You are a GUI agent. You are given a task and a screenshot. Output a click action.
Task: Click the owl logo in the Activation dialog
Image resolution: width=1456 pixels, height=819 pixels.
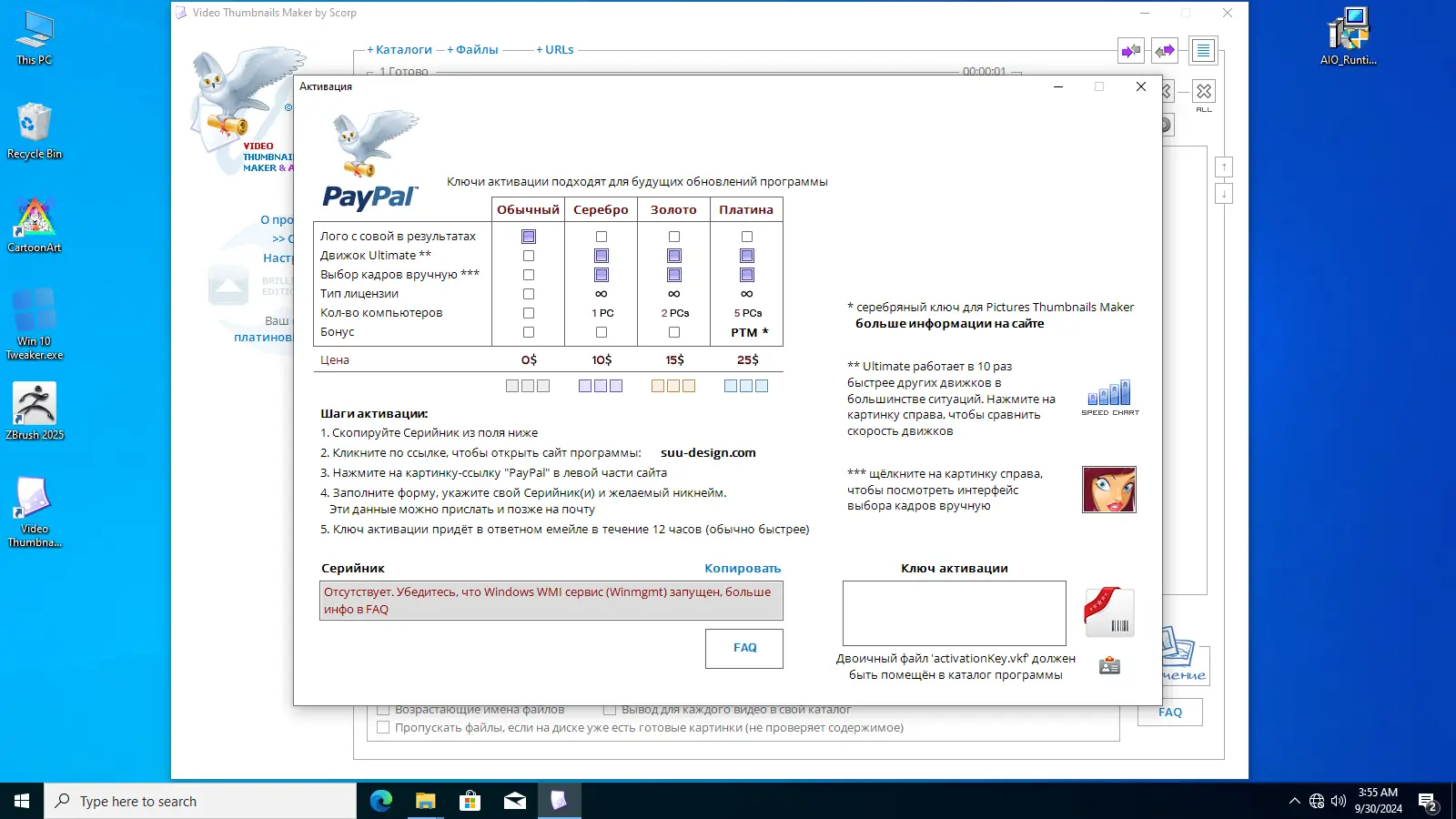point(375,144)
